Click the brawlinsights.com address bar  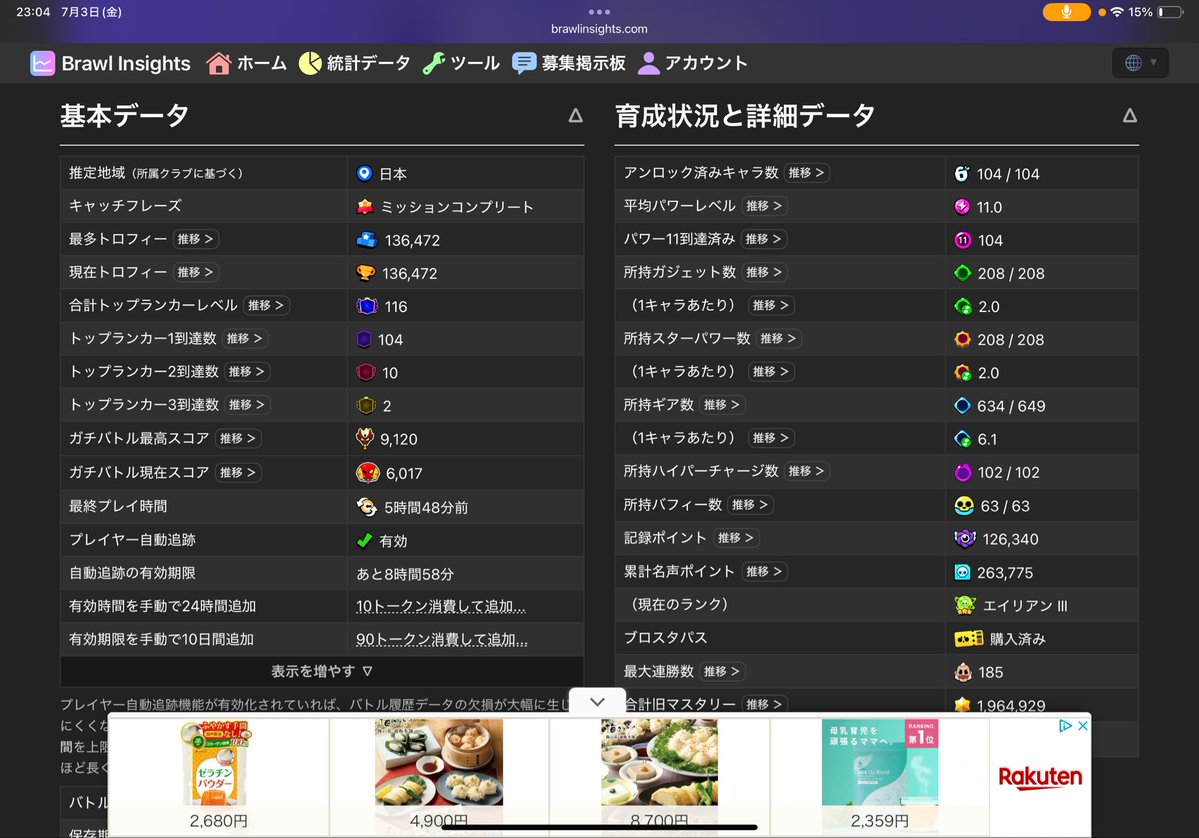[x=600, y=29]
